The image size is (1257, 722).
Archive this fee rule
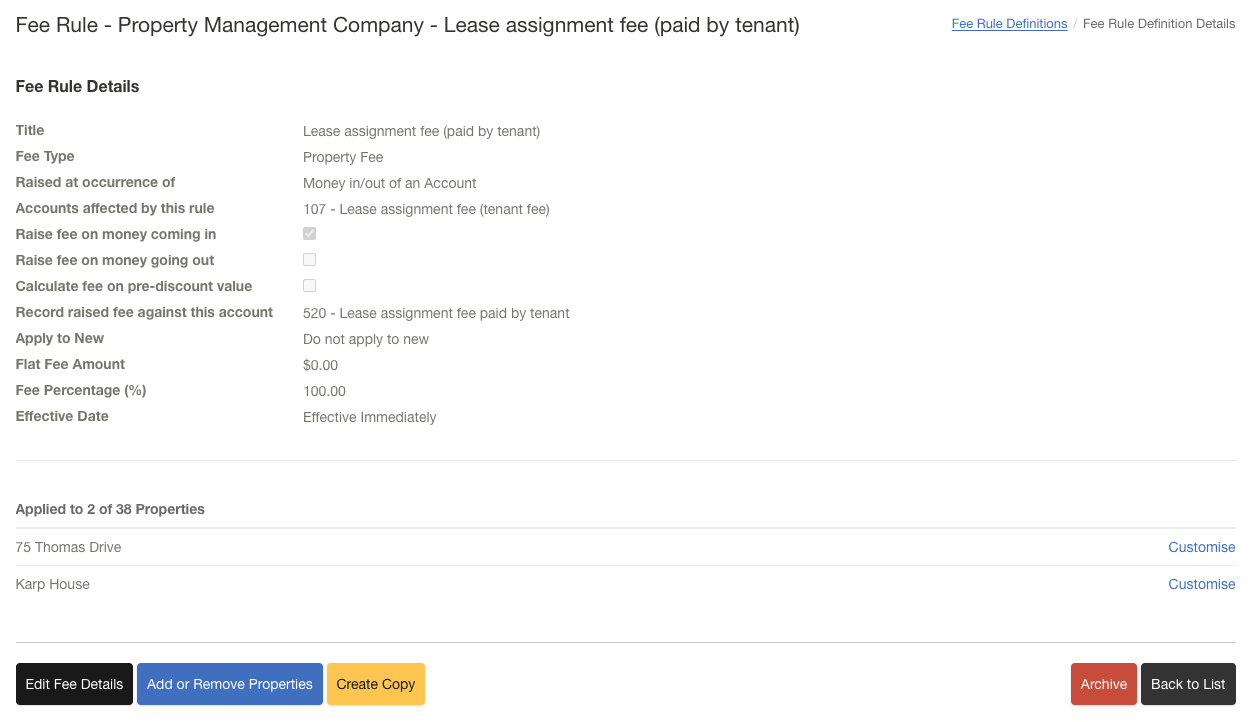click(1103, 684)
